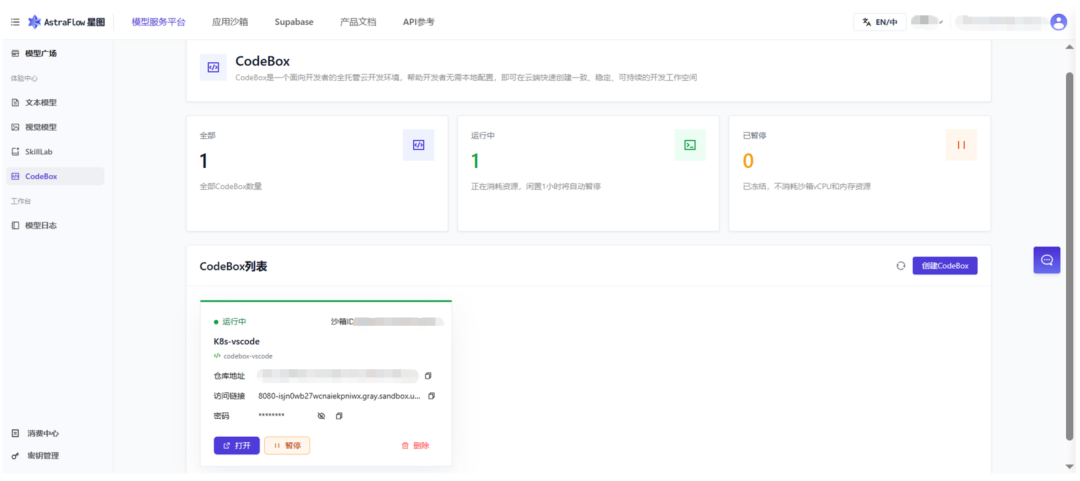
Task: Toggle password visibility eye icon
Action: pos(321,416)
